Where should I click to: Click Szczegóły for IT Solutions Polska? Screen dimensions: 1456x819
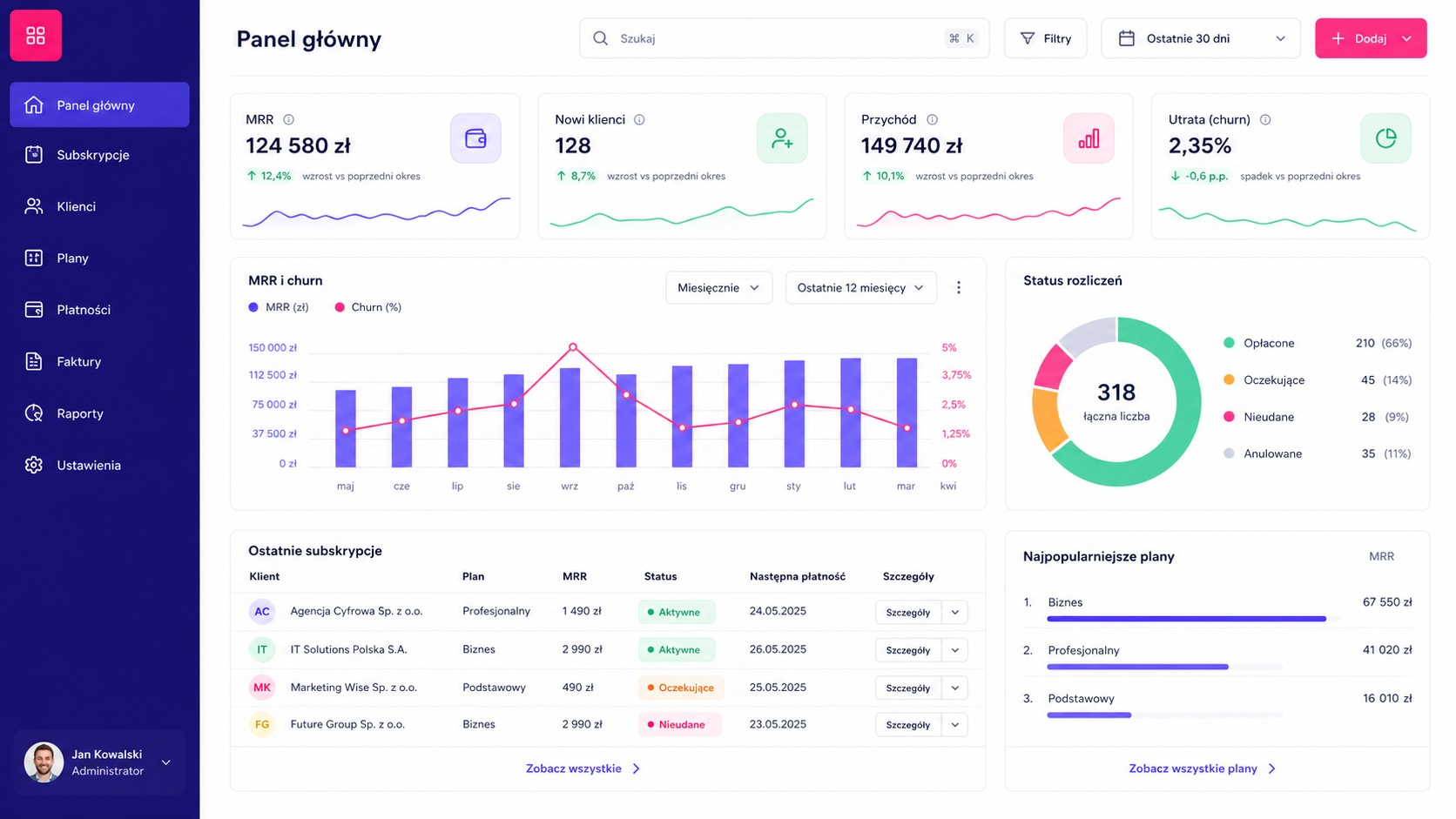[x=908, y=650]
